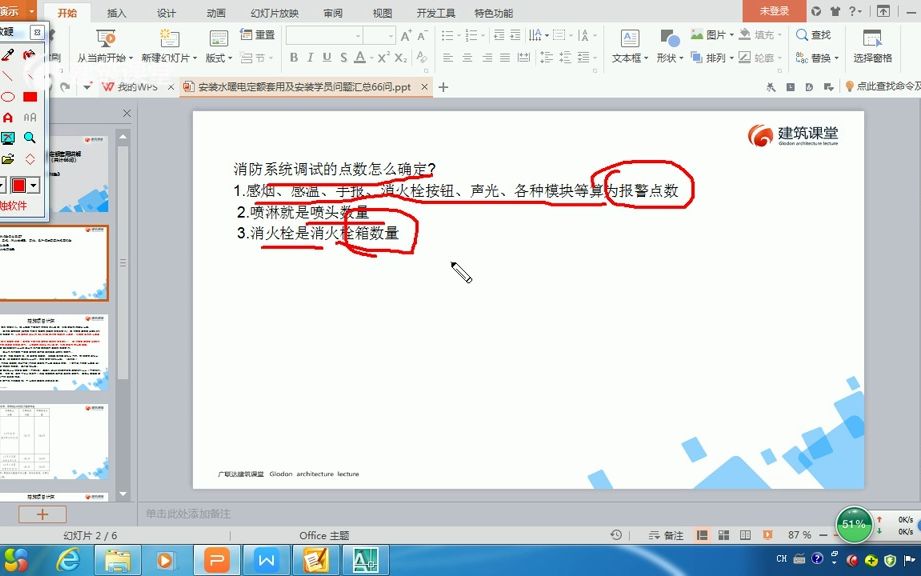Apply bold formatting with the B button
This screenshot has height=576, width=921.
[293, 57]
